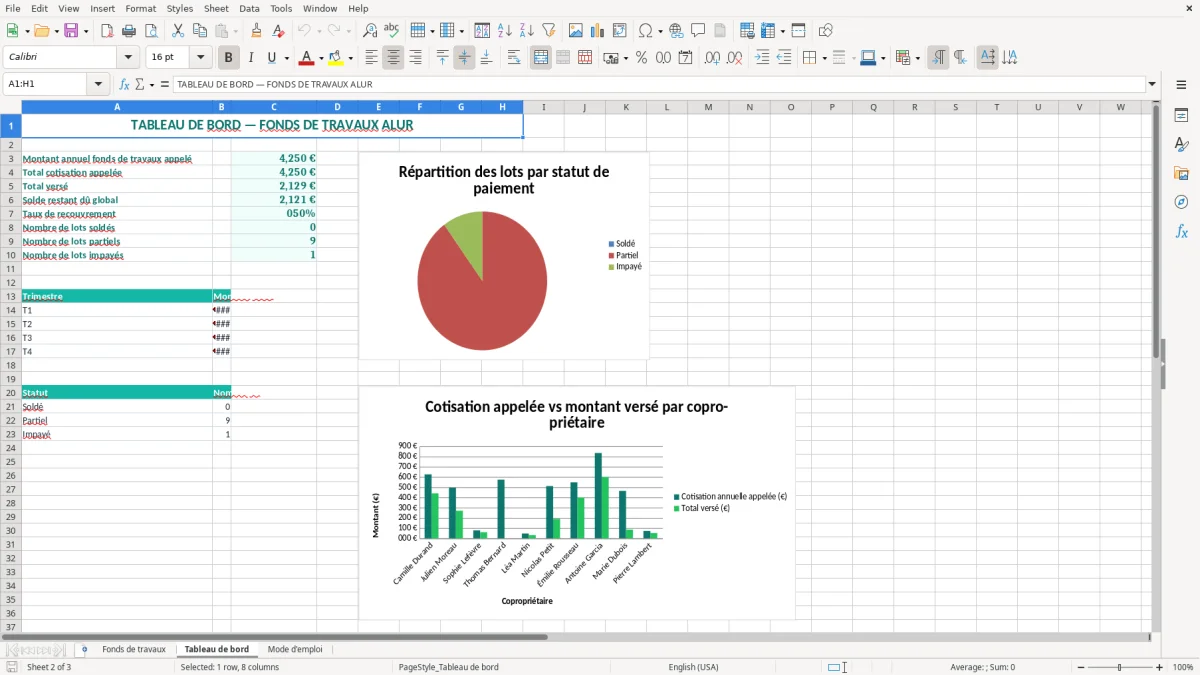Toggle Align Top vertical alignment
The image size is (1200, 675).
click(x=442, y=58)
